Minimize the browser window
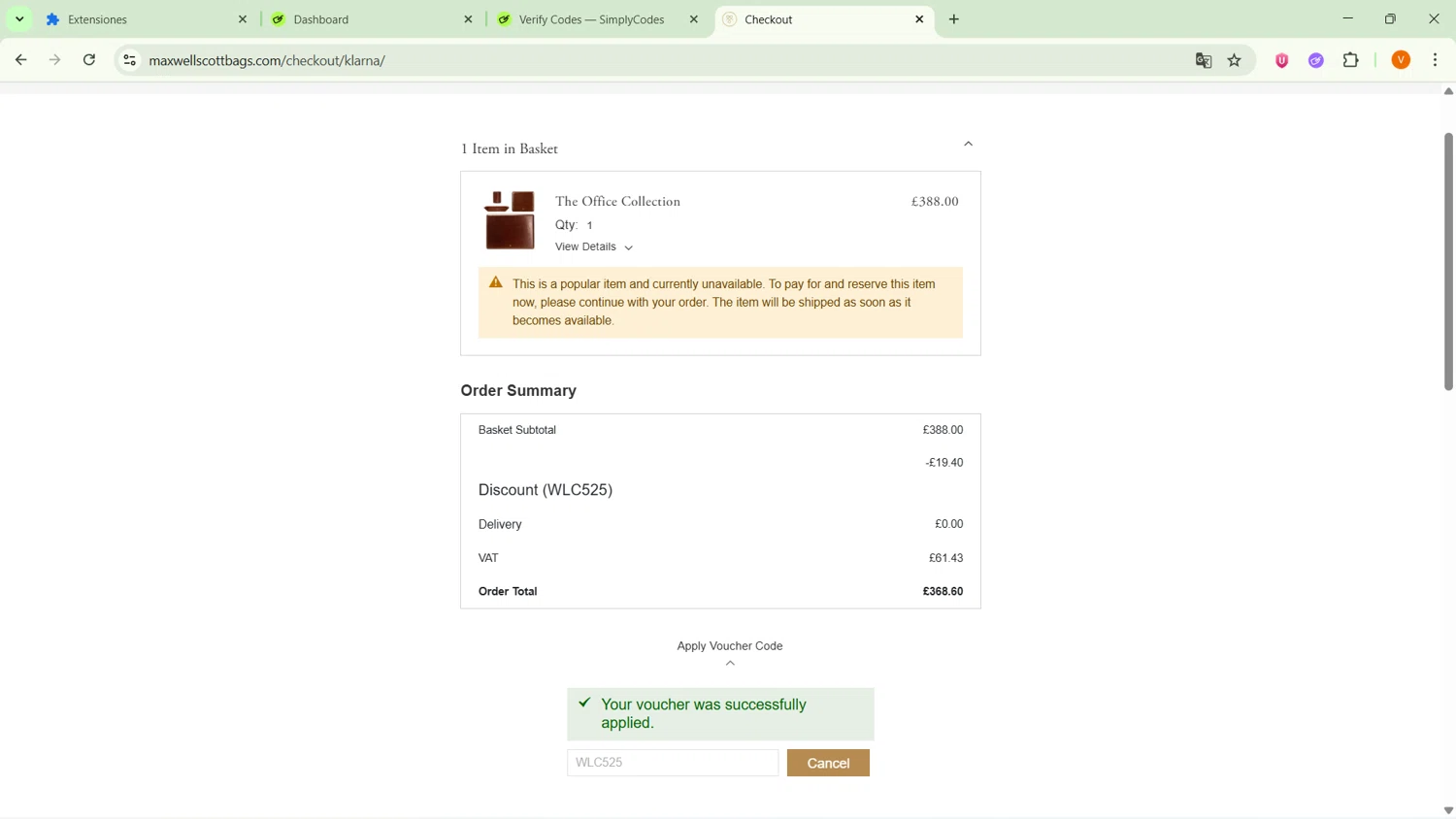The image size is (1456, 819). point(1347,19)
